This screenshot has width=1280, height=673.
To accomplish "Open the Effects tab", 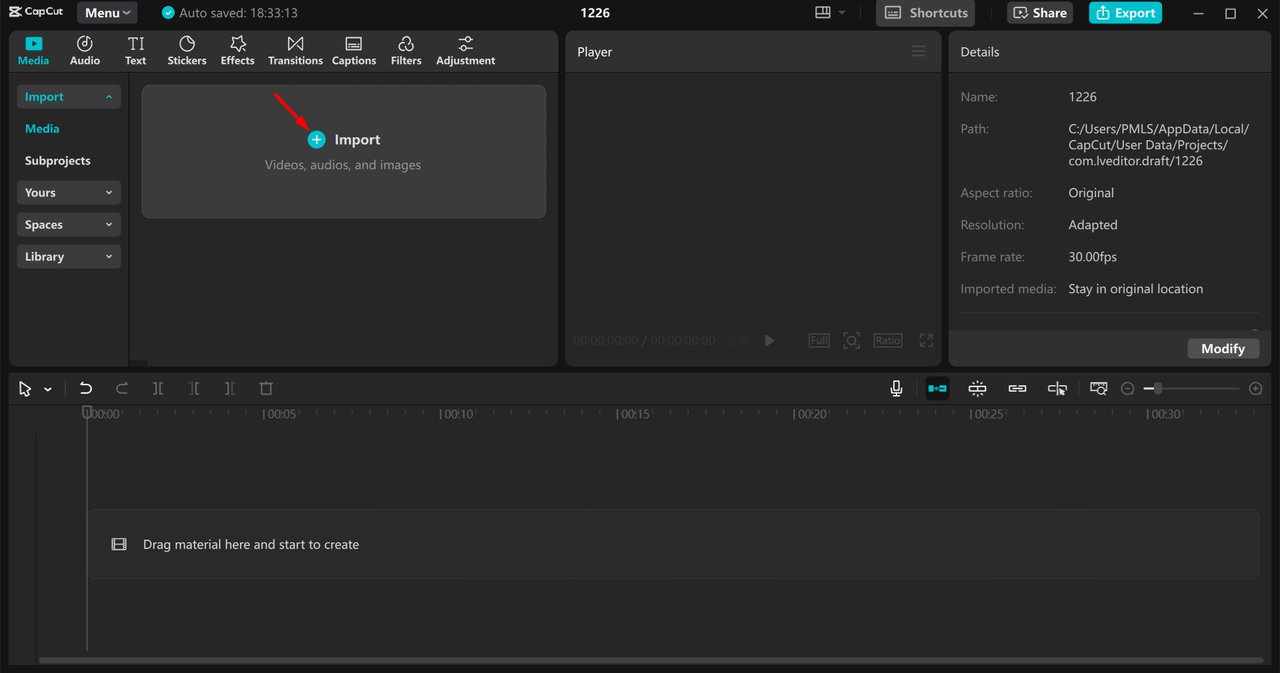I will pyautogui.click(x=238, y=51).
